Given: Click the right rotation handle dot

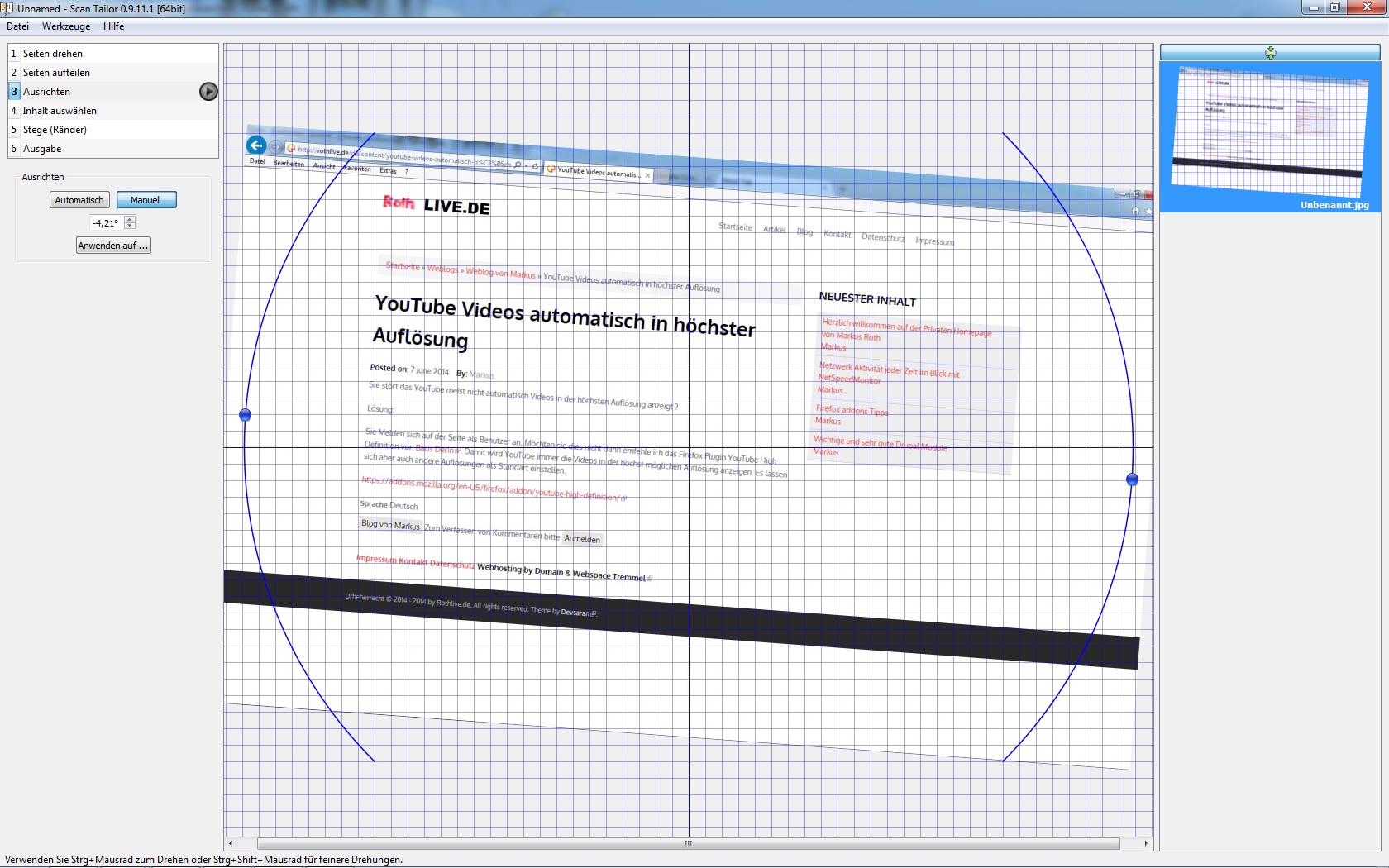Looking at the screenshot, I should [x=1133, y=479].
